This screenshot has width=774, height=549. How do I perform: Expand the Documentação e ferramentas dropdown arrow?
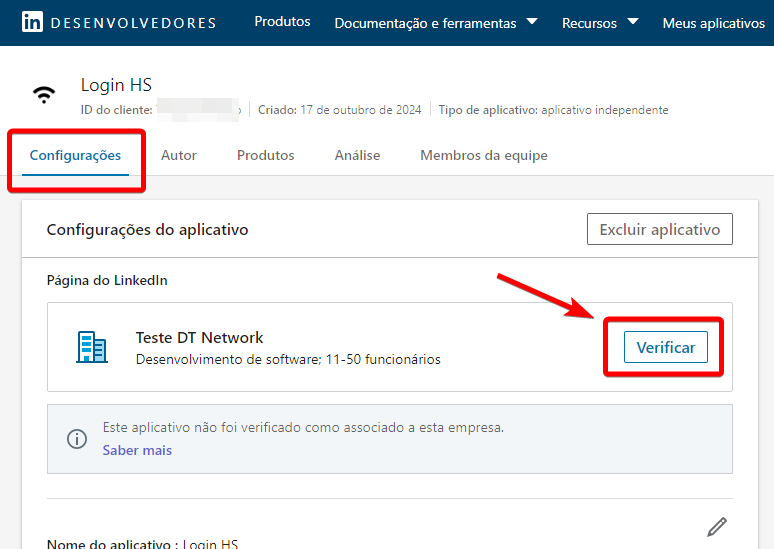pyautogui.click(x=532, y=22)
